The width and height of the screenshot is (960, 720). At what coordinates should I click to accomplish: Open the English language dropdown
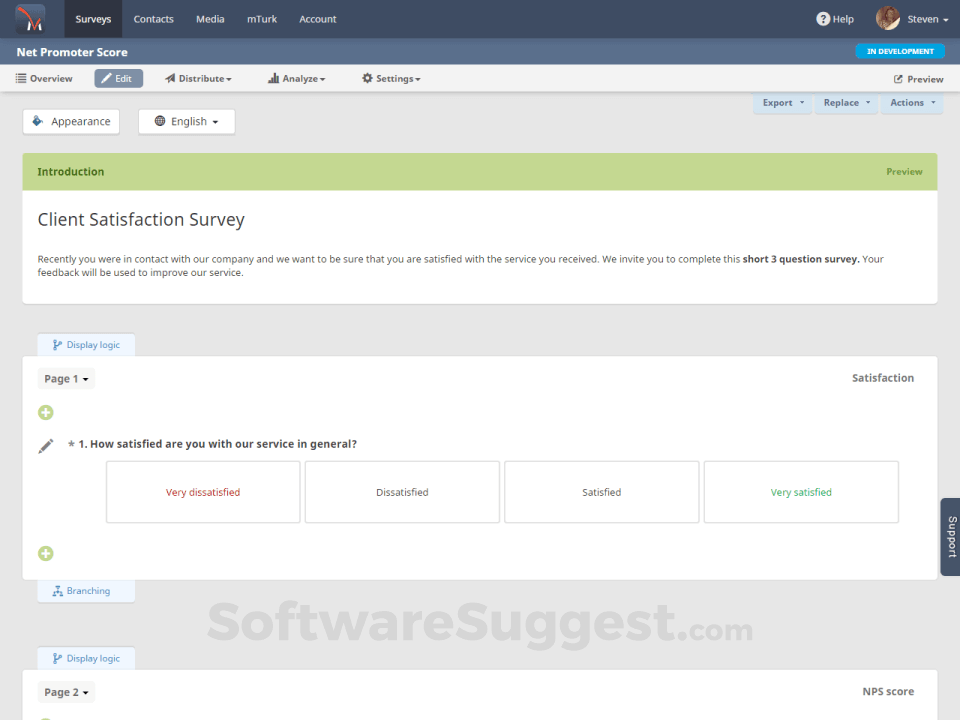coord(186,121)
